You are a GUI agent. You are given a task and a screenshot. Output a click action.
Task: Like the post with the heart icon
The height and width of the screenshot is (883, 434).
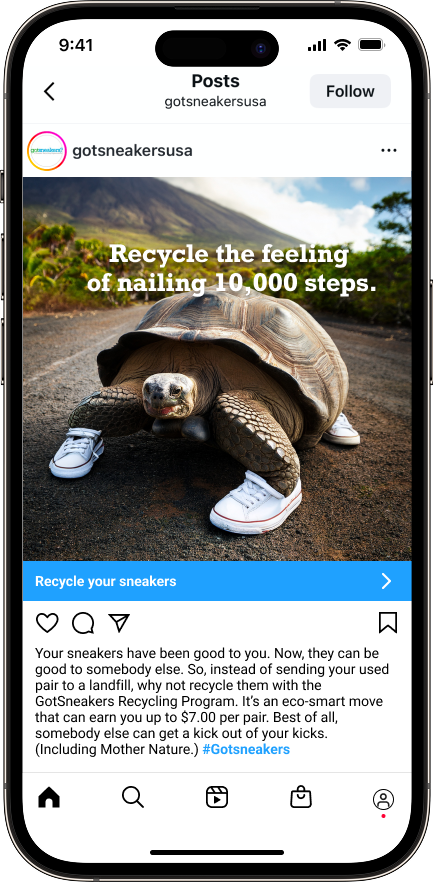pyautogui.click(x=47, y=623)
